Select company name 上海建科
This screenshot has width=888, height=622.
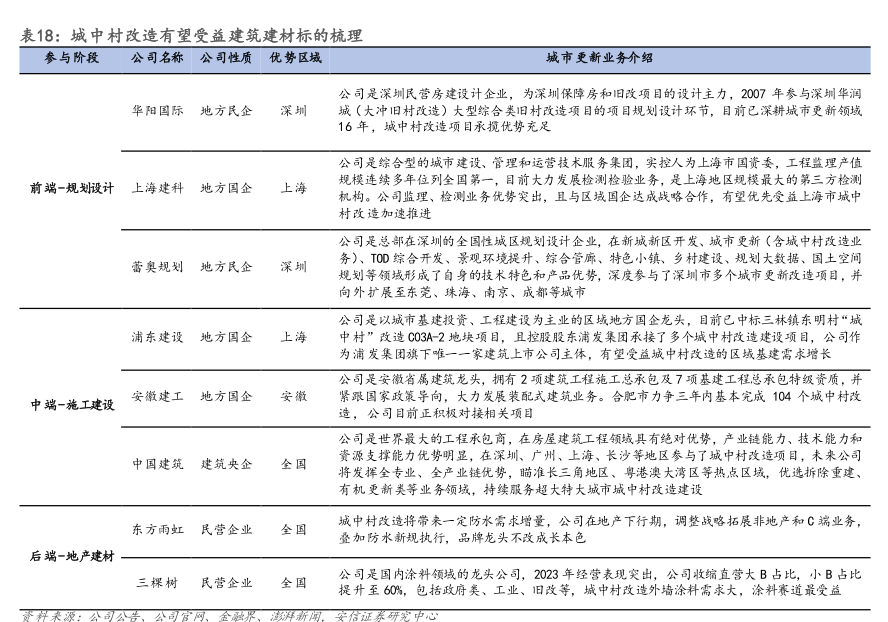tap(157, 188)
